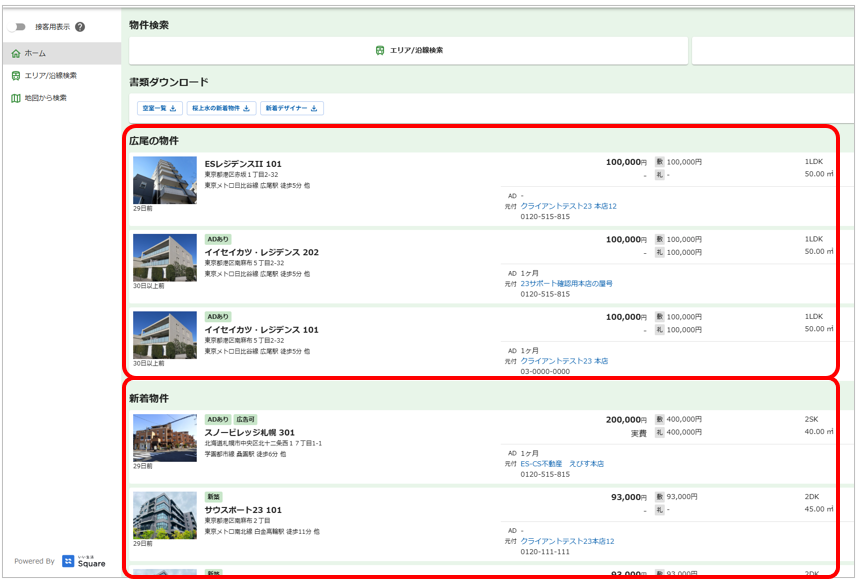Viewport: 856px width, 579px height.
Task: Click the 2SK layout label
Action: click(x=813, y=420)
